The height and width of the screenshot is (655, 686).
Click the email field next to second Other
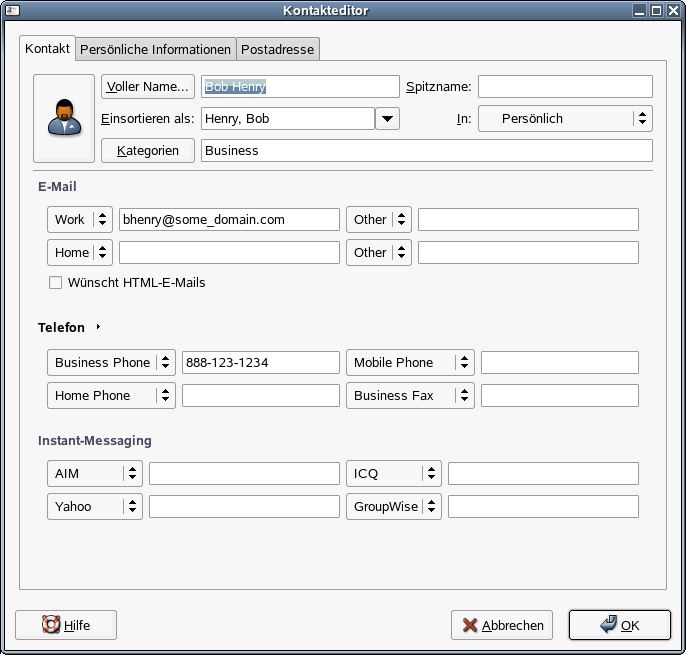(x=528, y=252)
